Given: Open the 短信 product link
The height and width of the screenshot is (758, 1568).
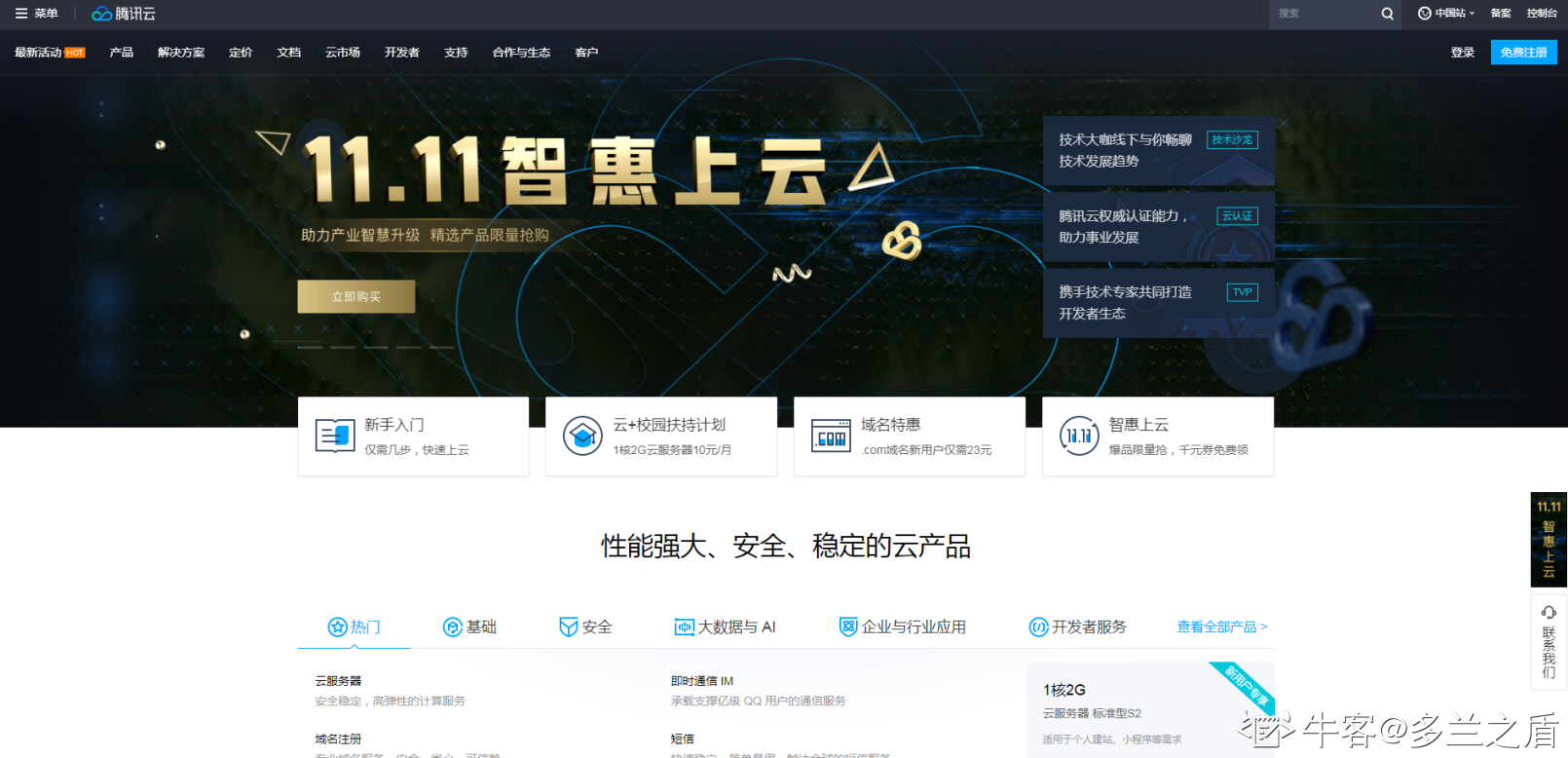Looking at the screenshot, I should pos(683,739).
